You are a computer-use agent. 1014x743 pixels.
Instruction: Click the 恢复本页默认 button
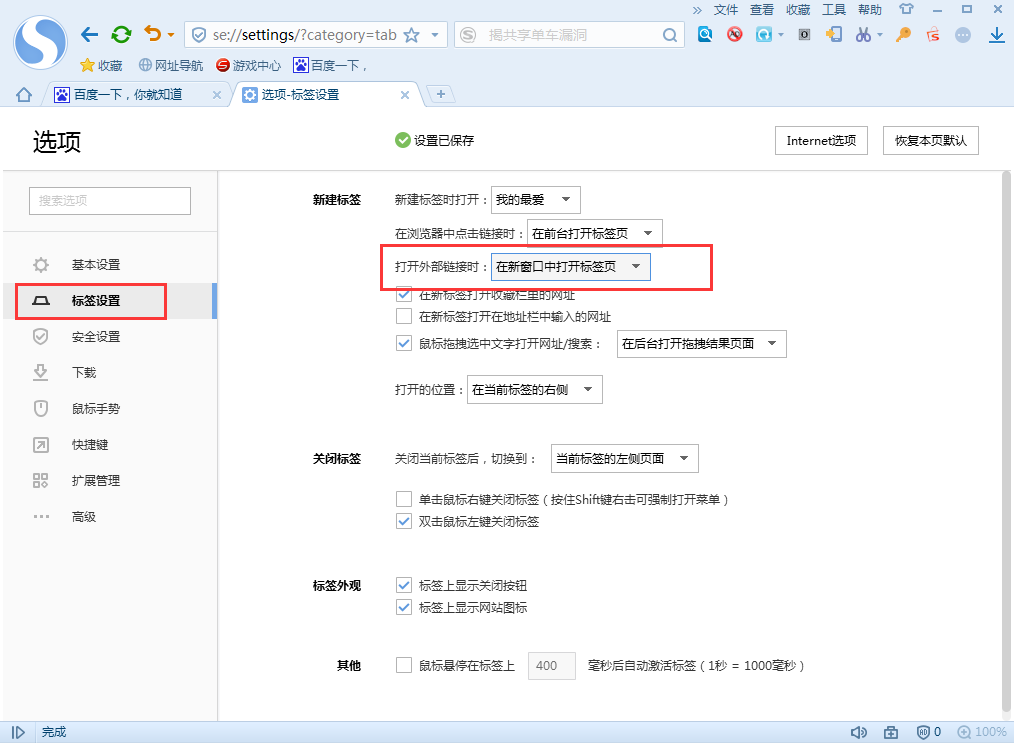[930, 140]
